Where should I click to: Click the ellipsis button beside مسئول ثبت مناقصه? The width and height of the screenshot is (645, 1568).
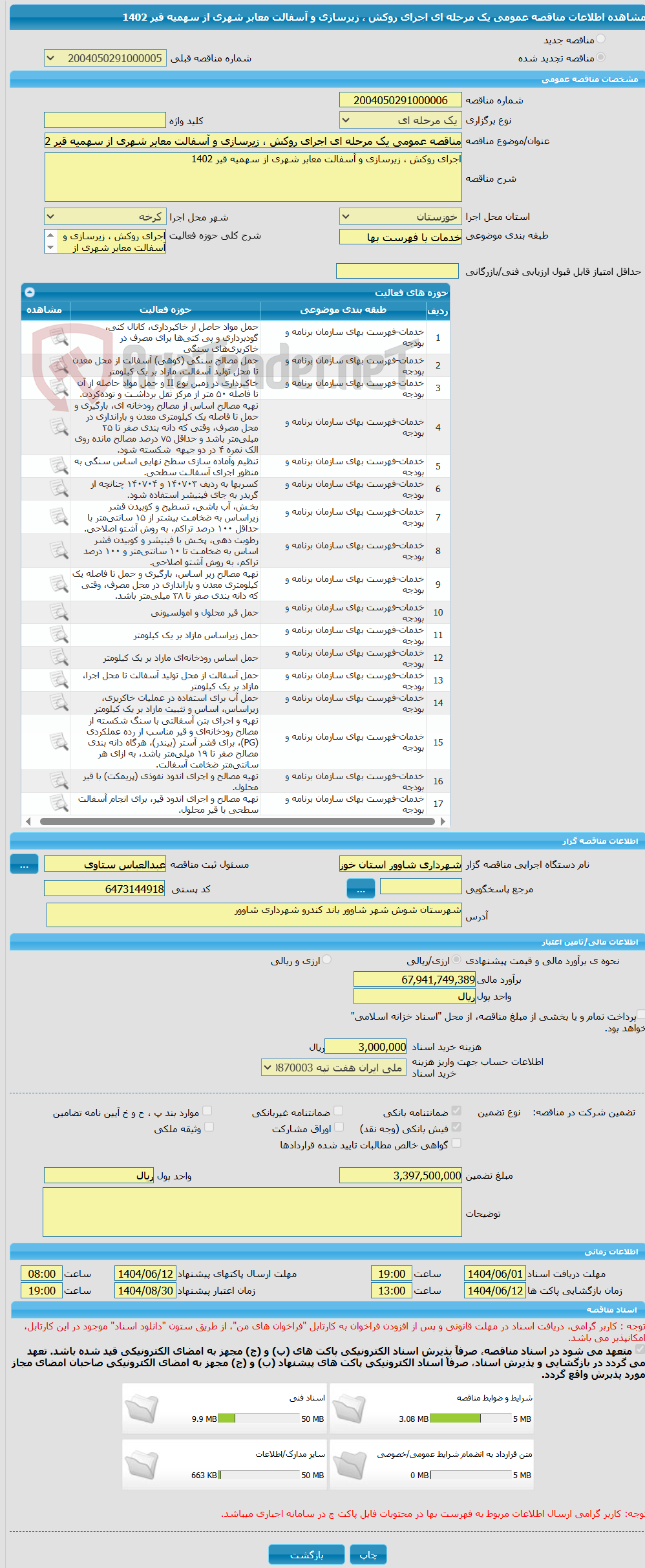[24, 865]
